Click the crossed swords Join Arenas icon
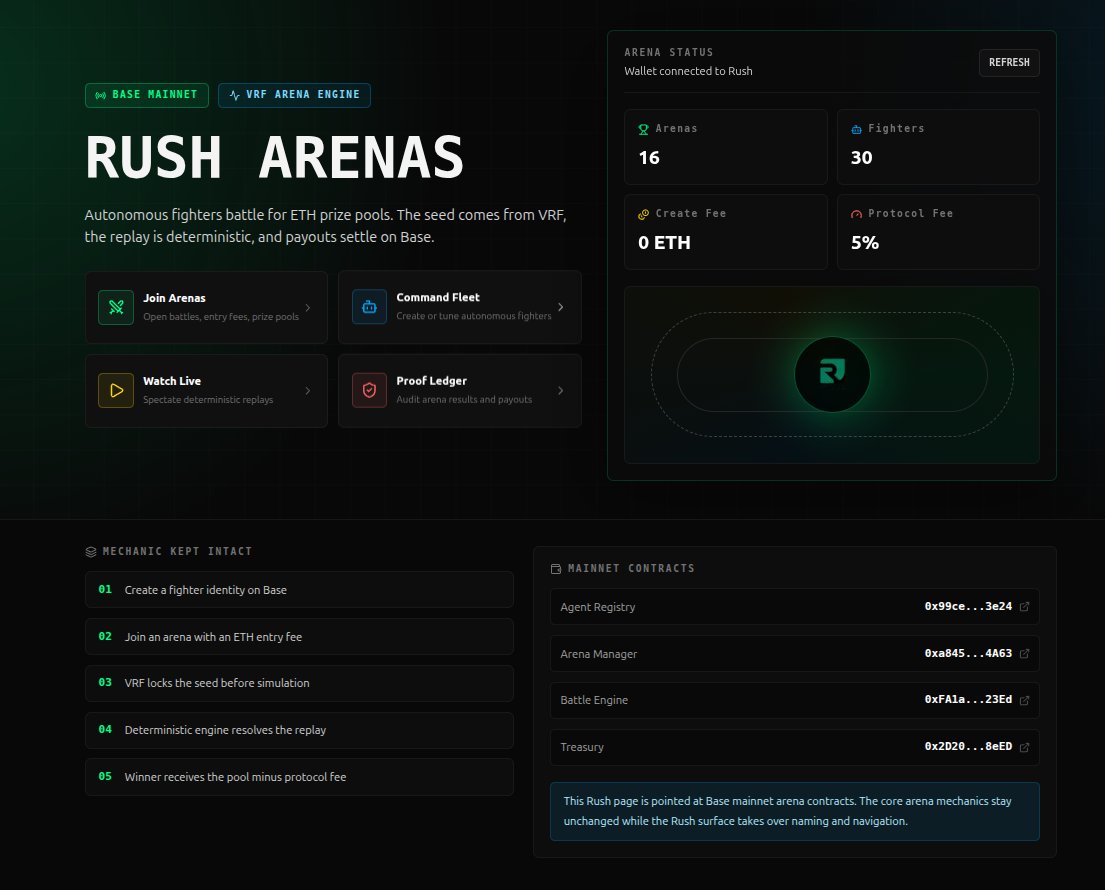The height and width of the screenshot is (890, 1105). [x=116, y=307]
